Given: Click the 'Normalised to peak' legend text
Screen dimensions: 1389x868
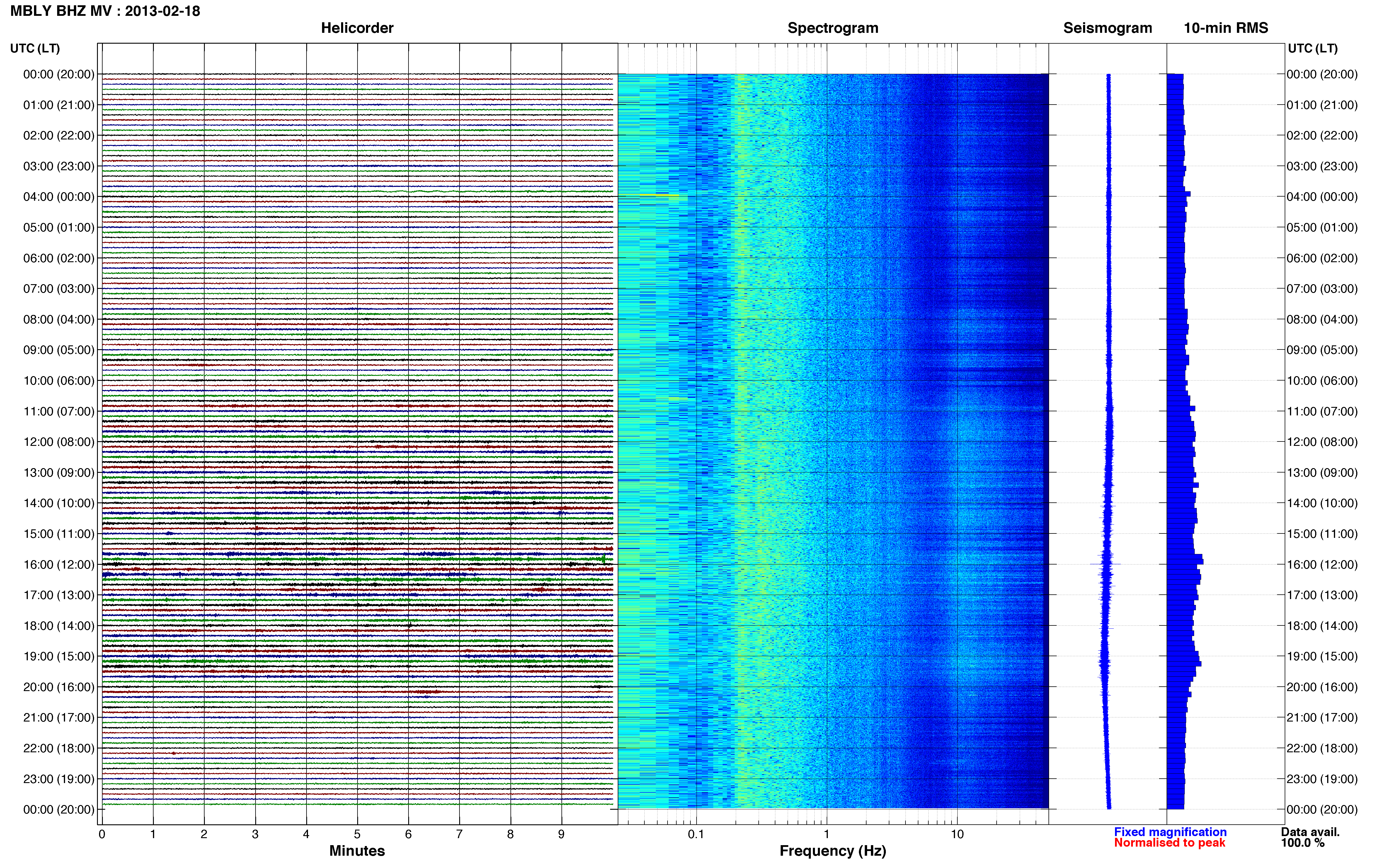Looking at the screenshot, I should pos(1170,843).
